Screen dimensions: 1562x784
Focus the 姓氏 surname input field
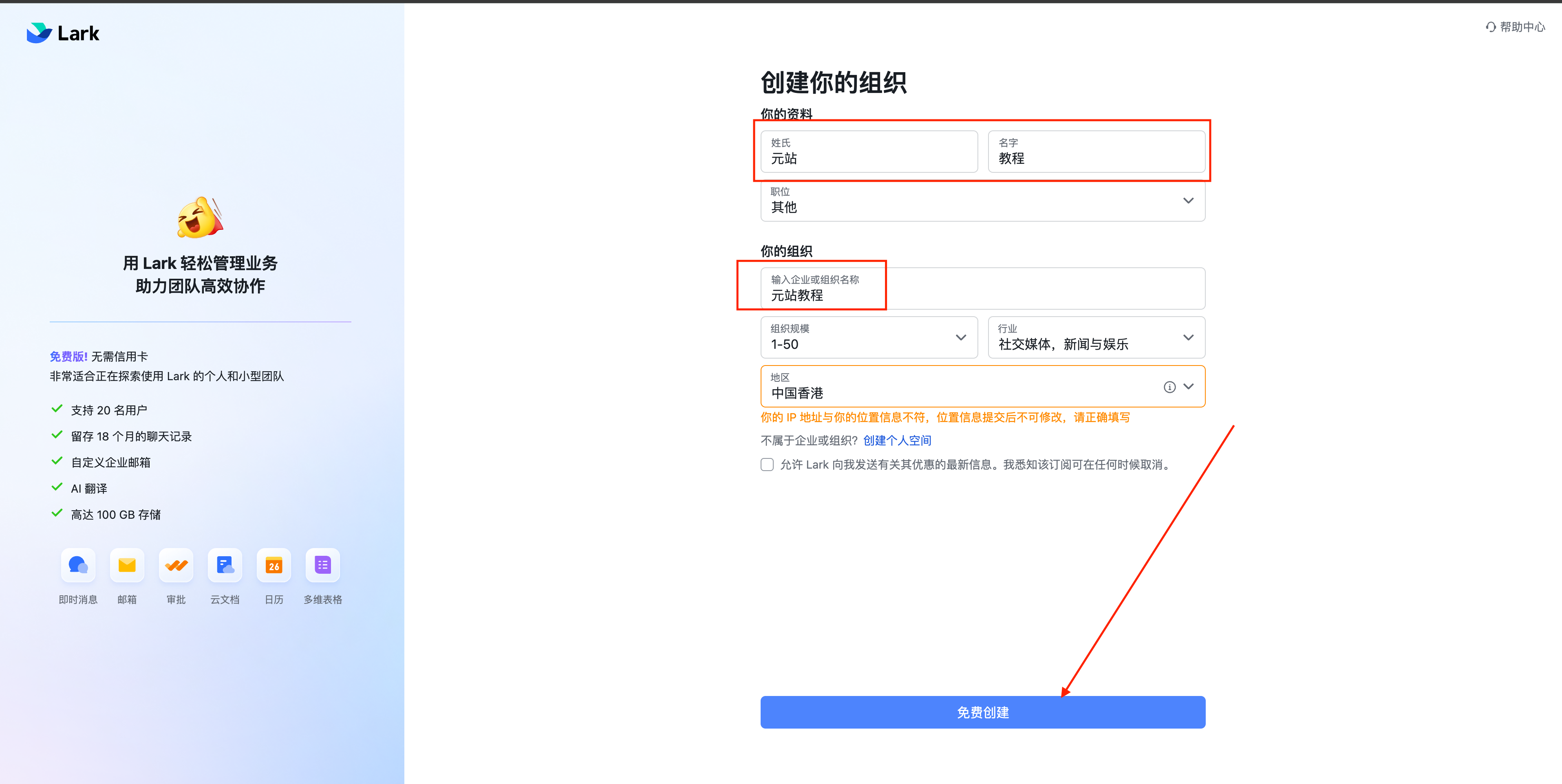[x=869, y=152]
